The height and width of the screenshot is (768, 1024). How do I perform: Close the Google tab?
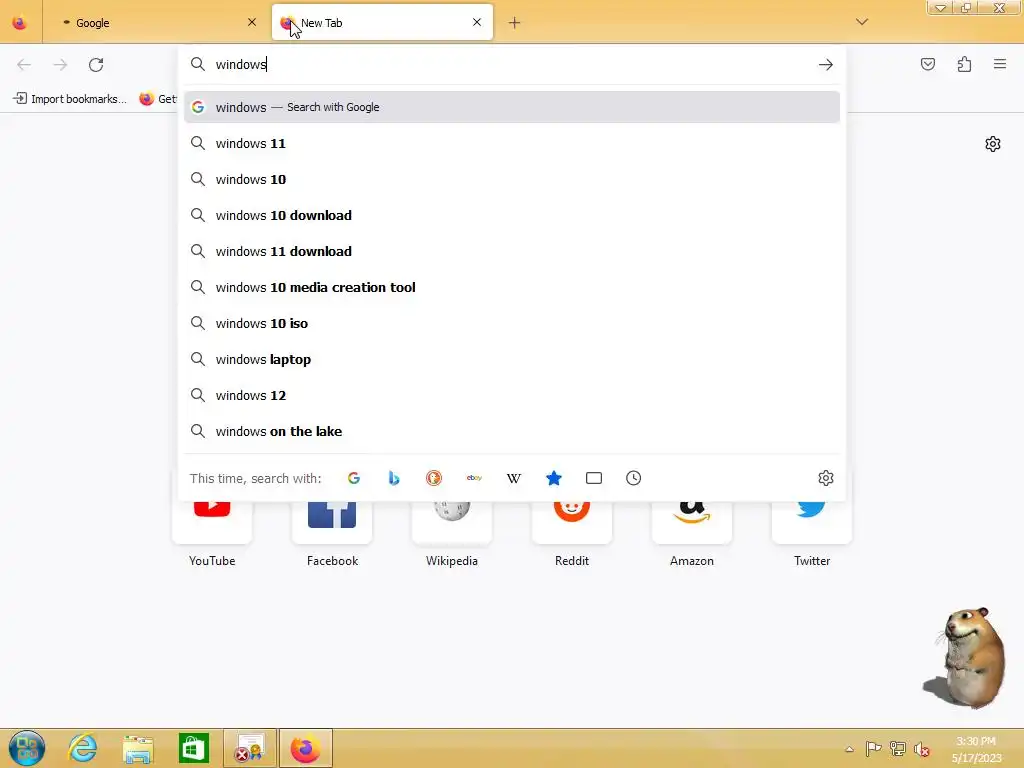tap(252, 22)
